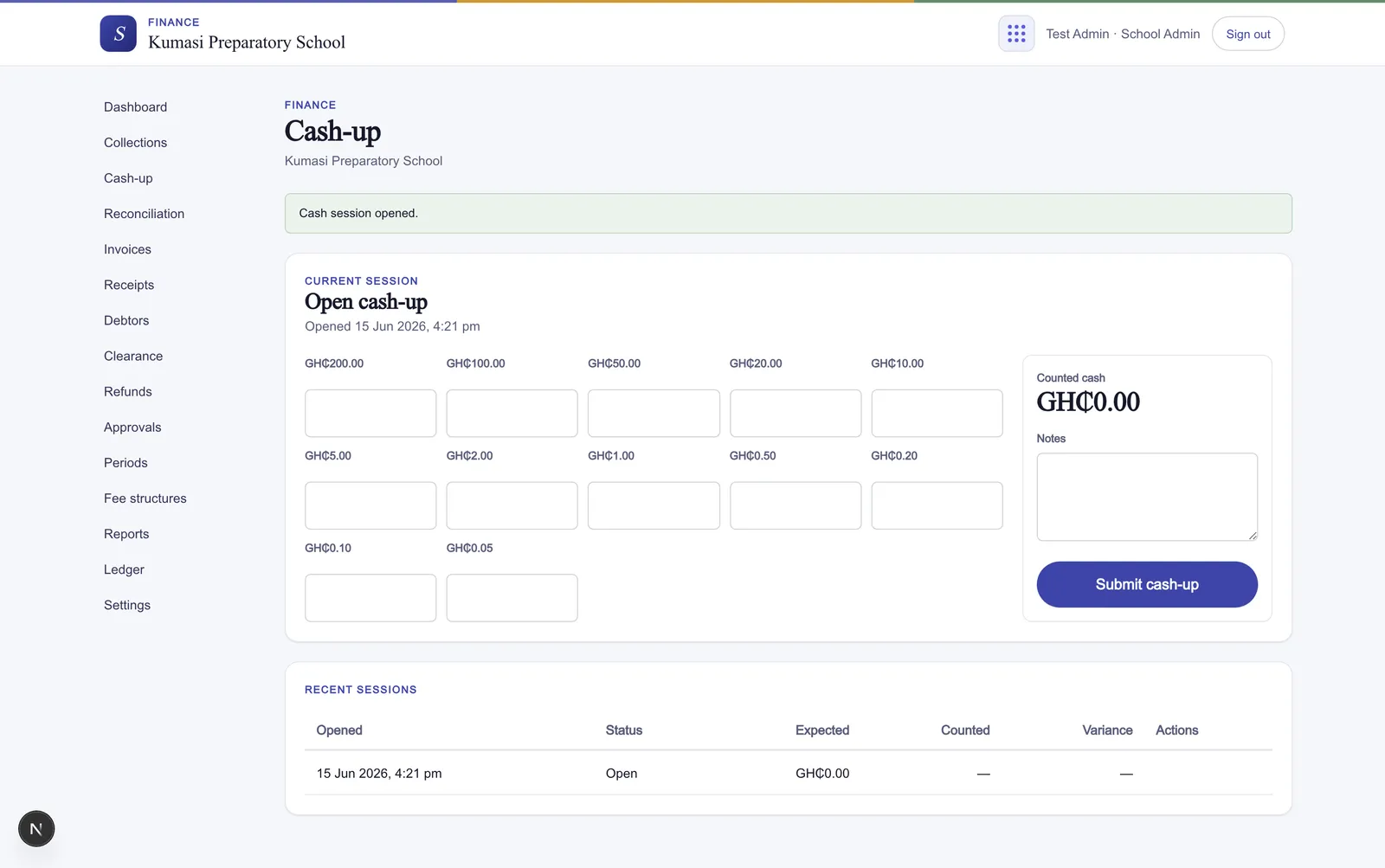Screen dimensions: 1385x868
Task: View Debtors list
Action: [x=126, y=320]
